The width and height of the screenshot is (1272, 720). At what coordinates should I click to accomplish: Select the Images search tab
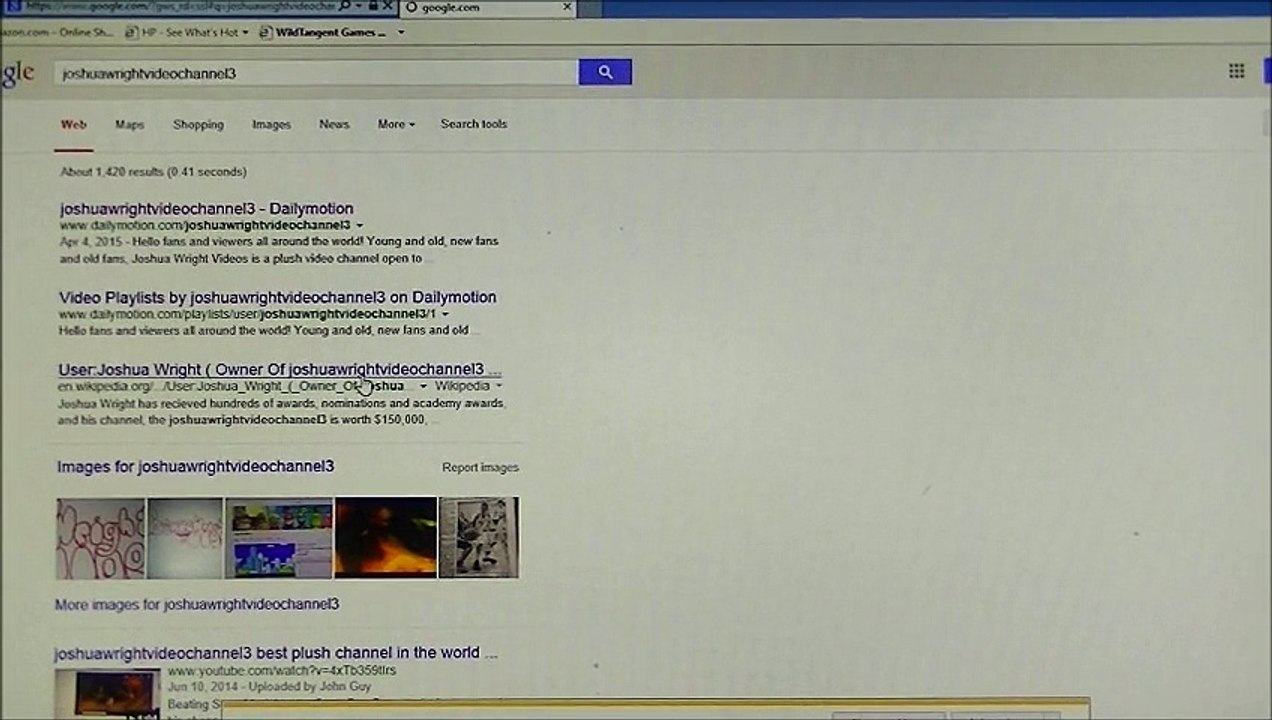271,125
